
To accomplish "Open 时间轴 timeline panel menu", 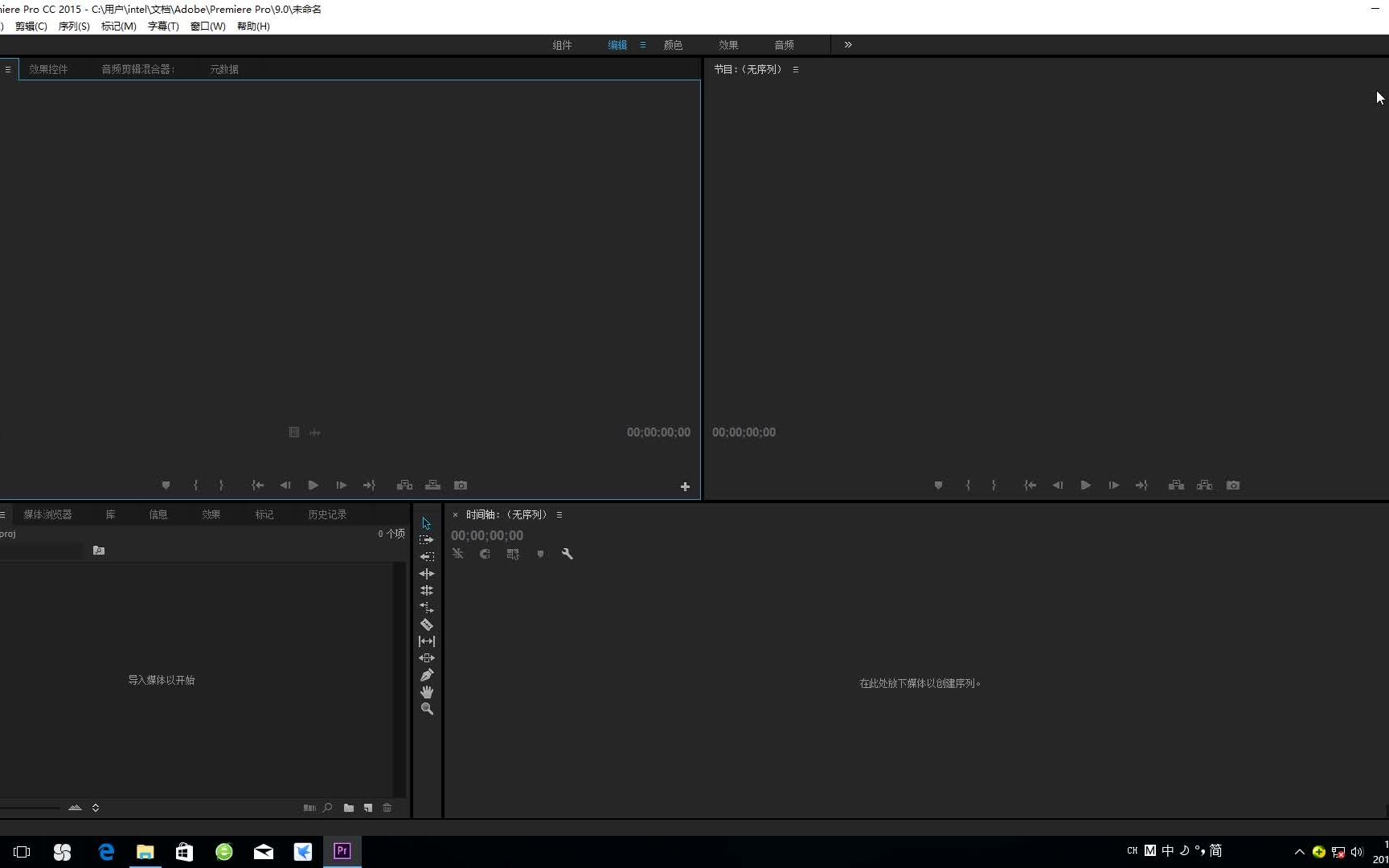I will tap(559, 514).
